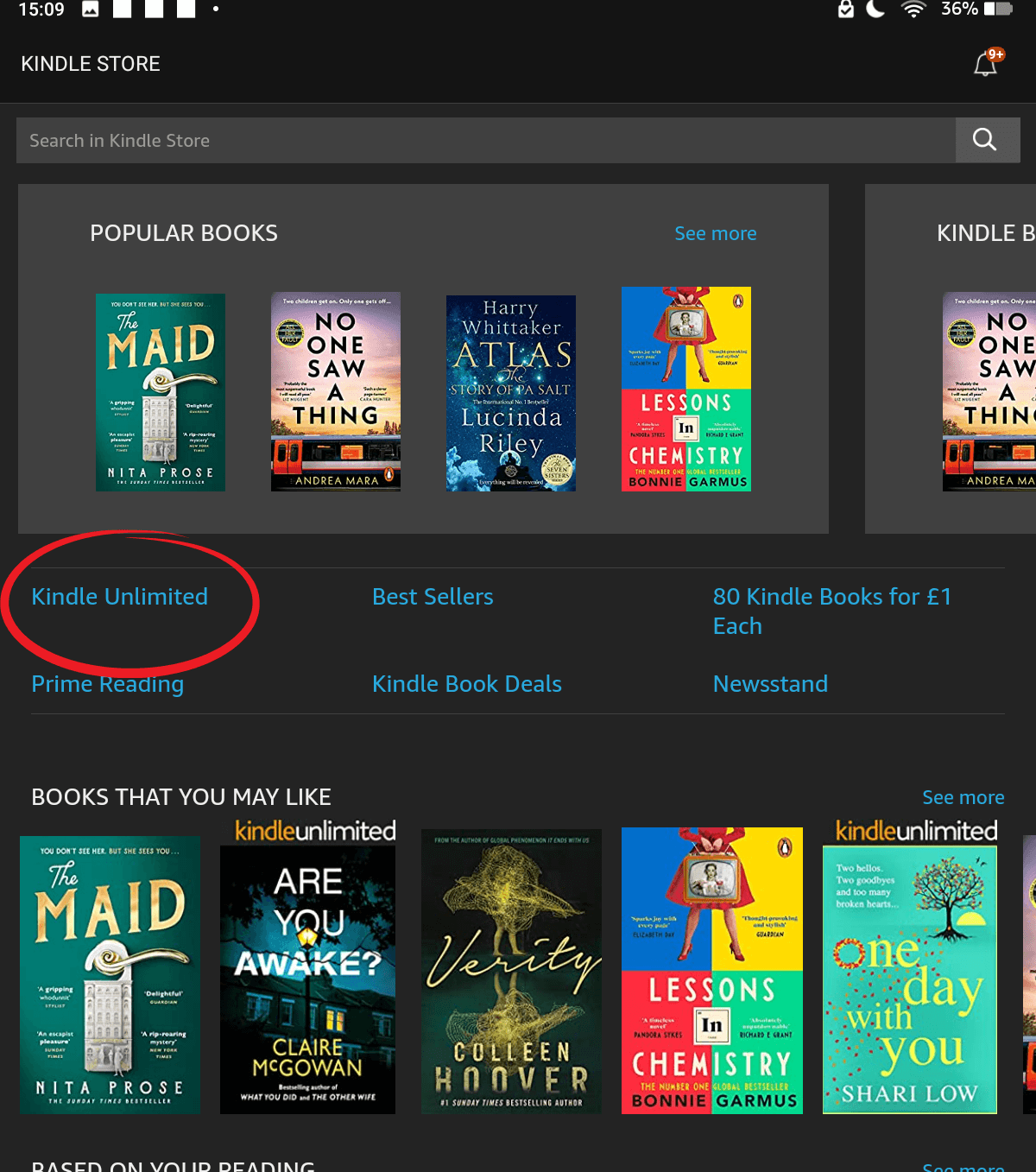Open Verity by Colleen Hoover
The height and width of the screenshot is (1172, 1036).
coord(512,972)
